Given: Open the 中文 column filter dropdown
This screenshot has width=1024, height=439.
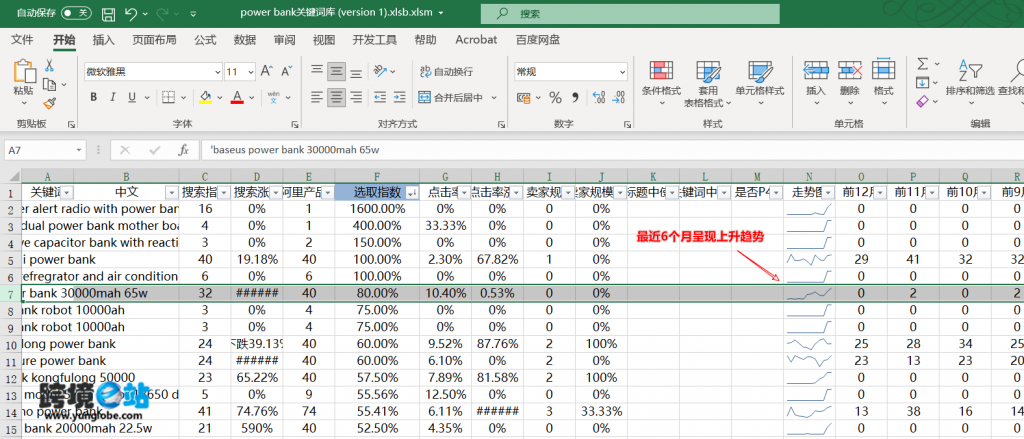Looking at the screenshot, I should point(171,193).
